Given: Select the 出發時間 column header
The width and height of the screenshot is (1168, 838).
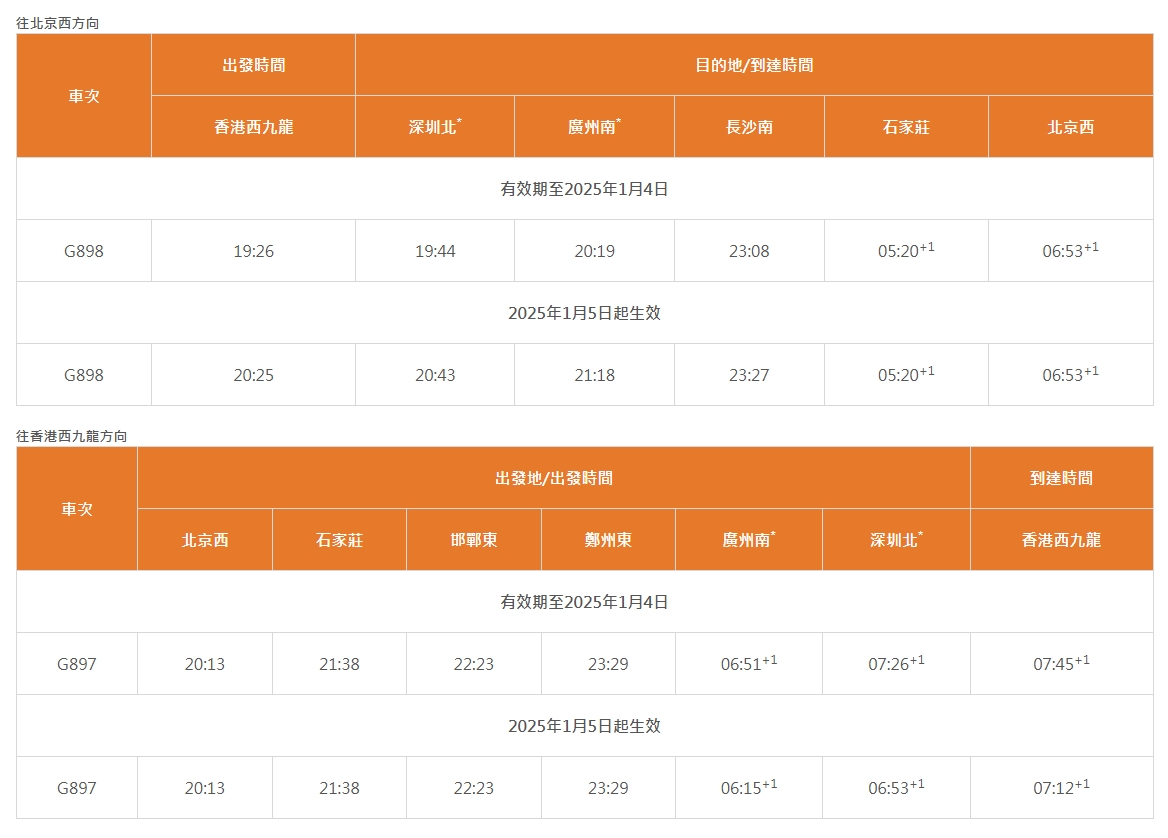Looking at the screenshot, I should click(253, 65).
